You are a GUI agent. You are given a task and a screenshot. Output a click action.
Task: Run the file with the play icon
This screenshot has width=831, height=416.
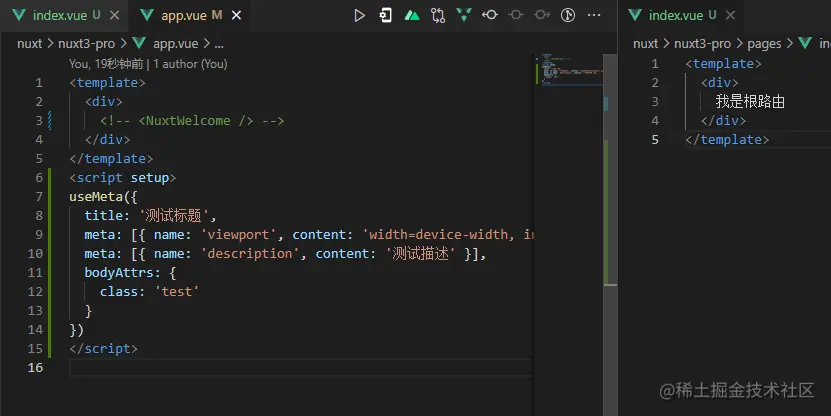359,15
